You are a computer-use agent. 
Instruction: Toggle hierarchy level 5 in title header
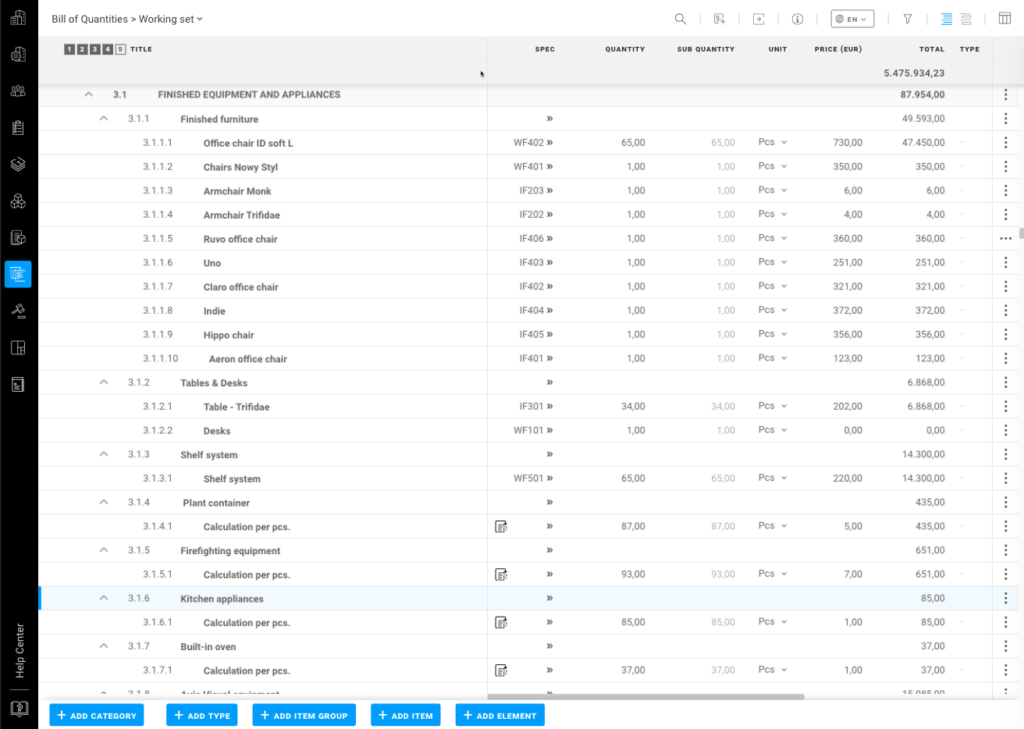pyautogui.click(x=121, y=49)
